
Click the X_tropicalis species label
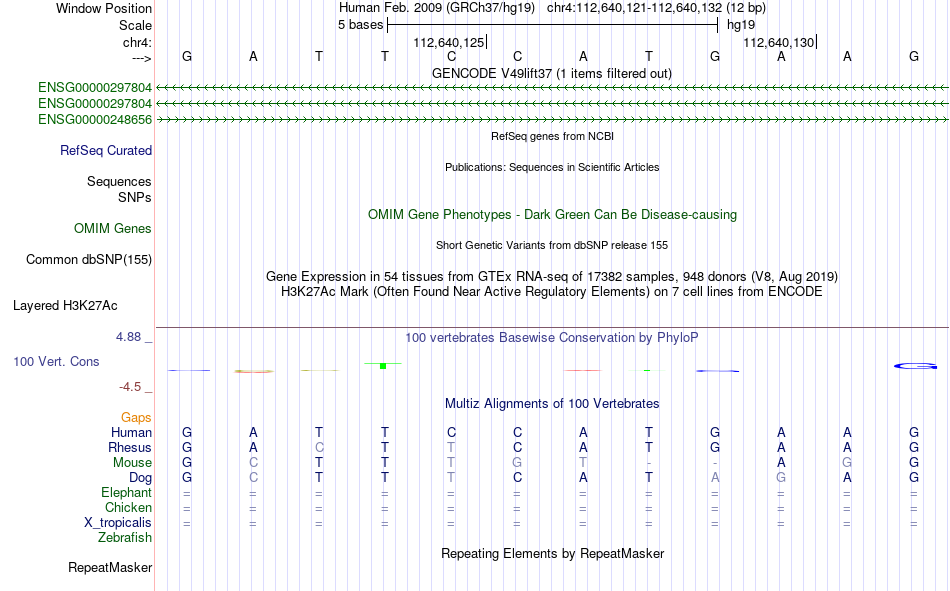[x=118, y=523]
